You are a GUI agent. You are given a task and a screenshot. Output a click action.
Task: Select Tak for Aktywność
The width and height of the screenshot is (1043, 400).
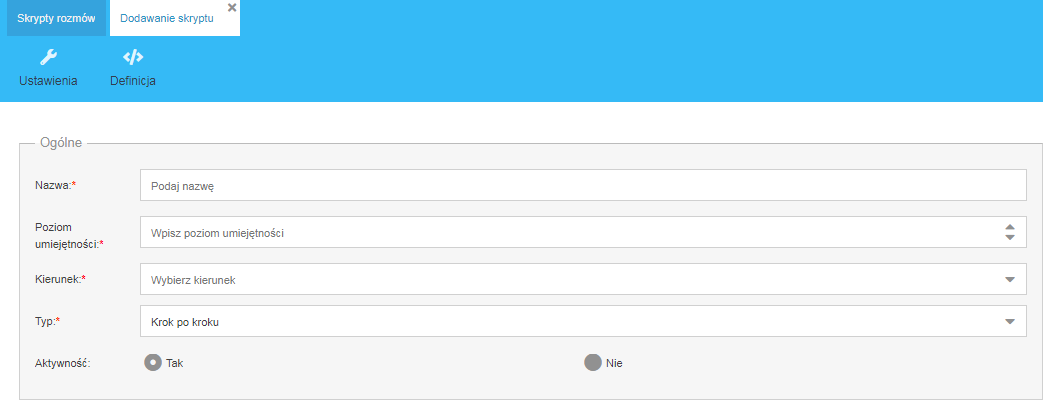pyautogui.click(x=153, y=363)
